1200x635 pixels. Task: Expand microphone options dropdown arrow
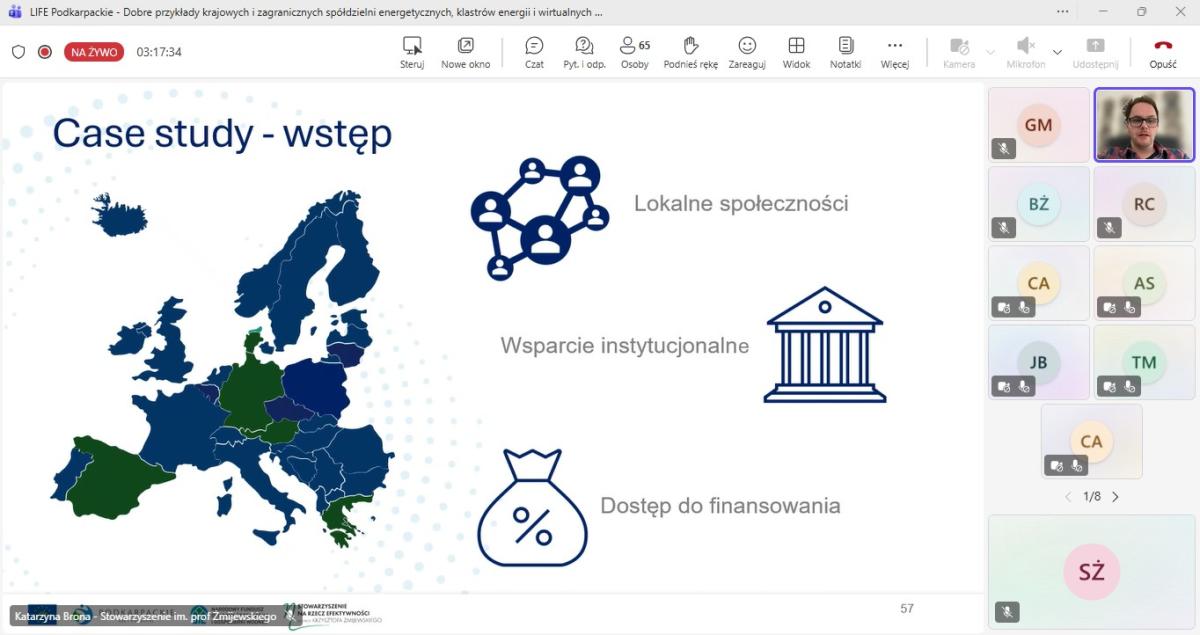click(1057, 52)
